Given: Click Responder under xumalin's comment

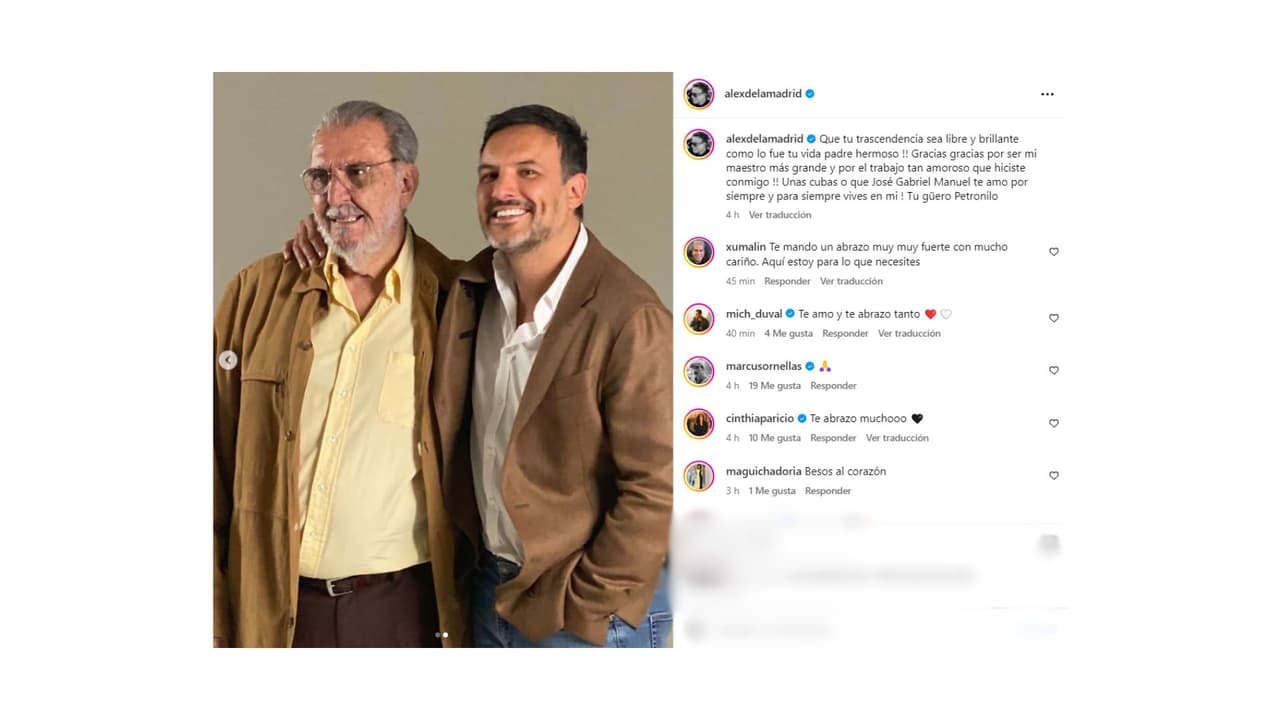Looking at the screenshot, I should click(x=787, y=281).
